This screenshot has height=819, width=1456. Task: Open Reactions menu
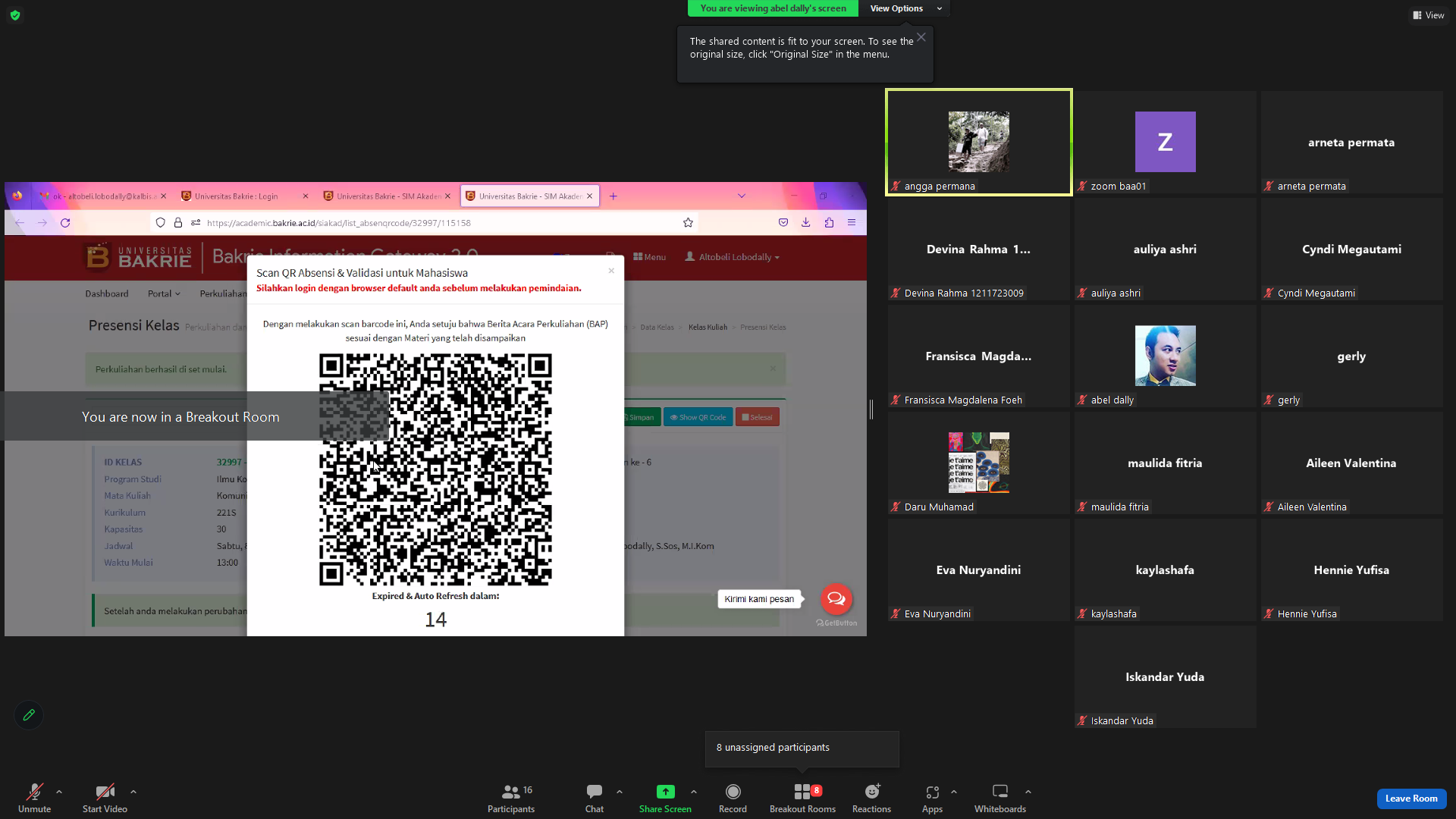coord(871,798)
